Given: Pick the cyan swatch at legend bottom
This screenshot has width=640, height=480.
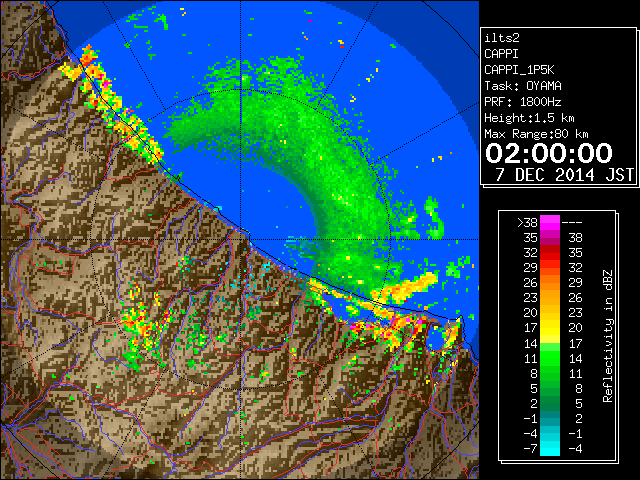Looking at the screenshot, I should 550,449.
